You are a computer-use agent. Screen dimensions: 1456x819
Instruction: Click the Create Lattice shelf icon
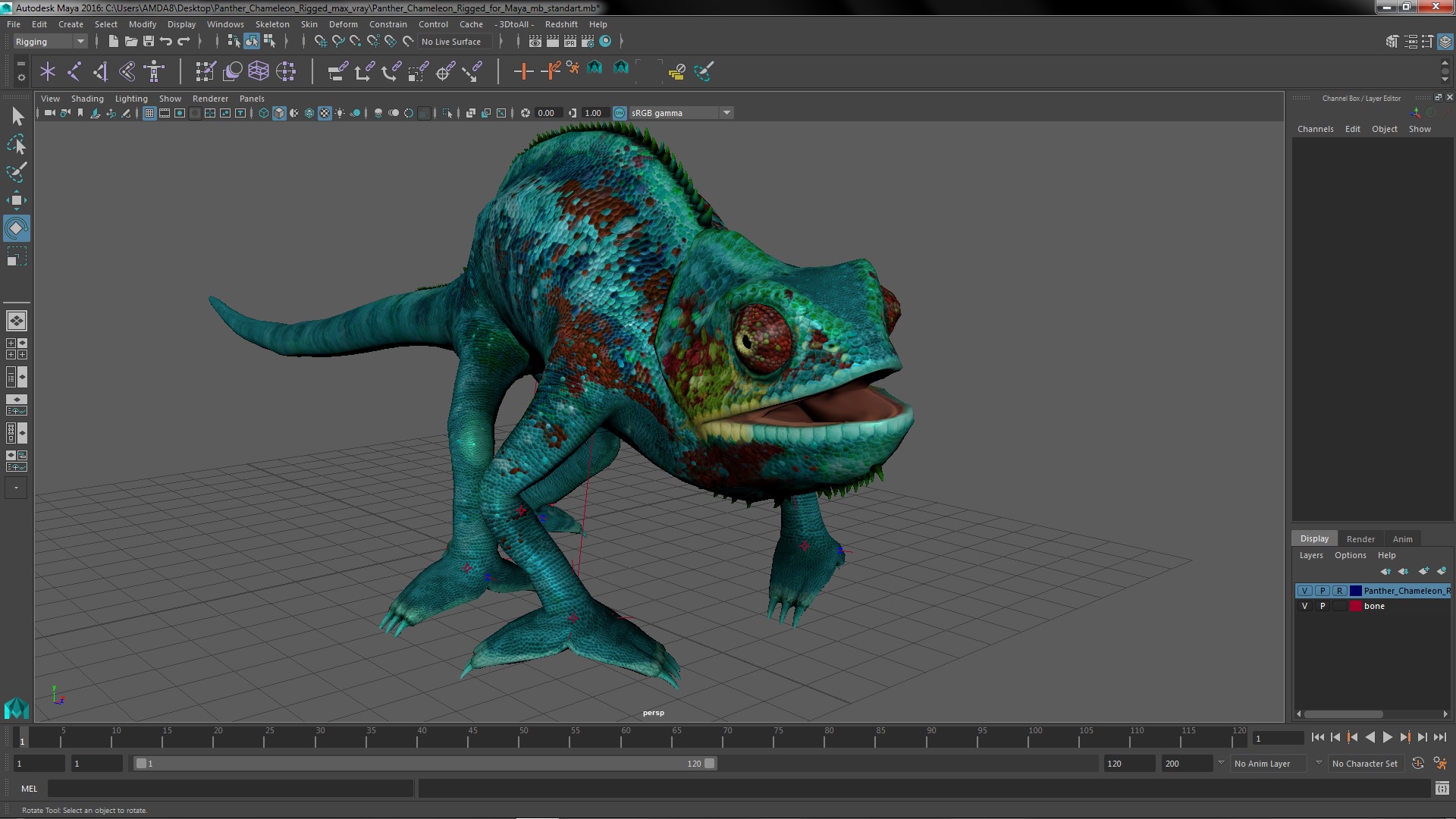point(259,71)
